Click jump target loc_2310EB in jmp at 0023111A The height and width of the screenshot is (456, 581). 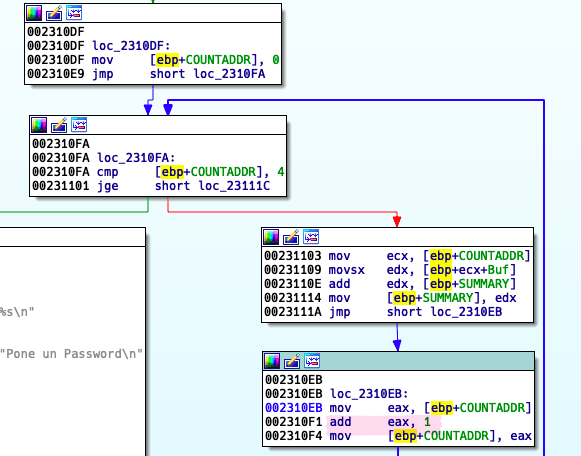[466, 312]
